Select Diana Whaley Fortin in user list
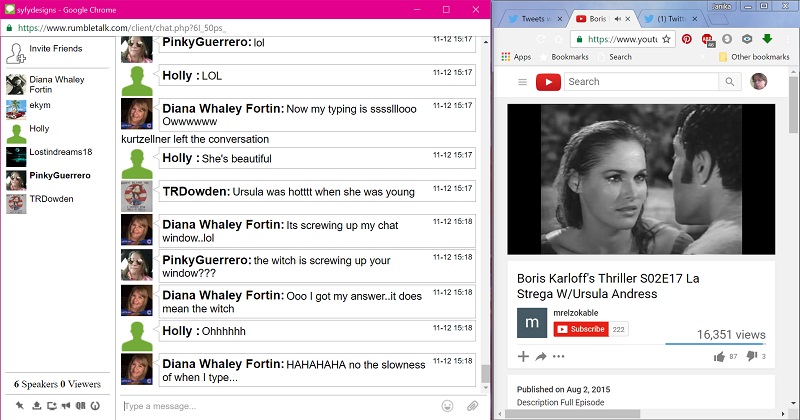Image resolution: width=800 pixels, height=420 pixels. click(57, 84)
